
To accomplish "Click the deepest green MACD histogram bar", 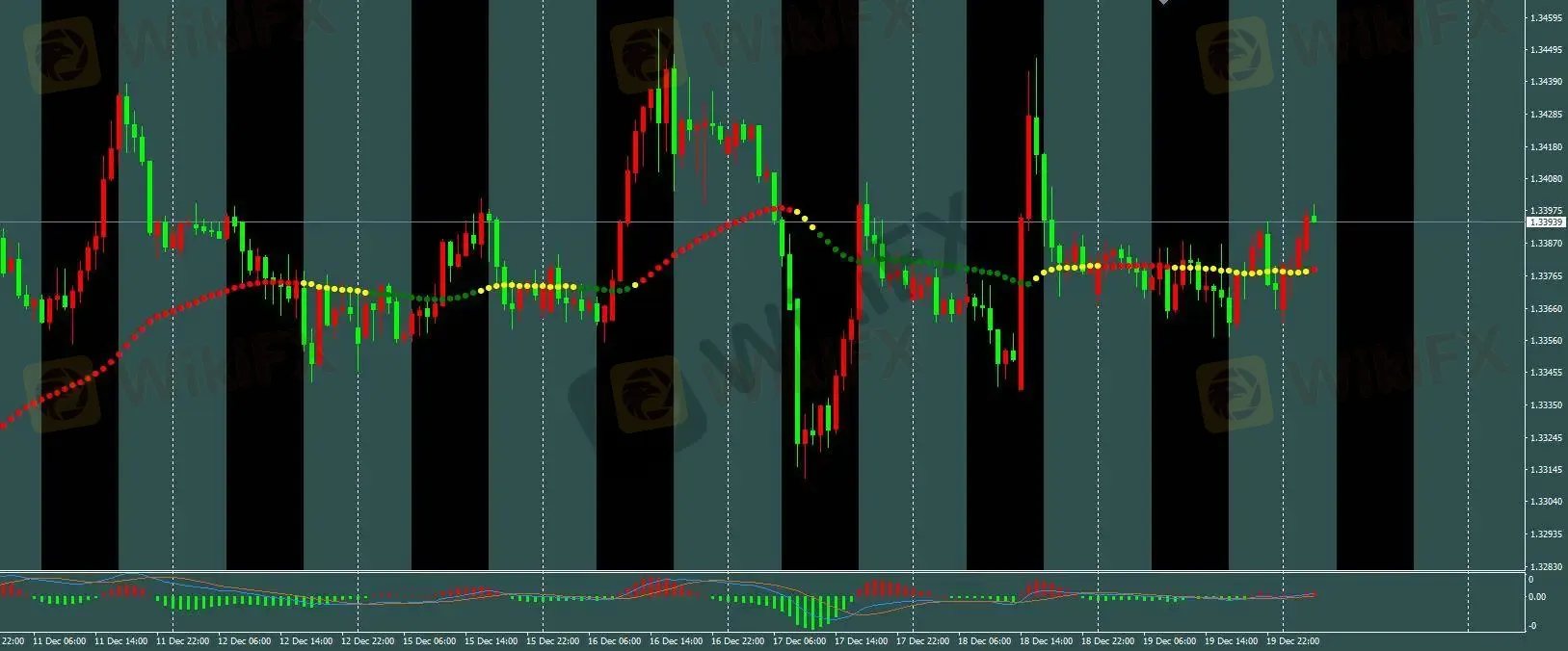I will (x=812, y=612).
